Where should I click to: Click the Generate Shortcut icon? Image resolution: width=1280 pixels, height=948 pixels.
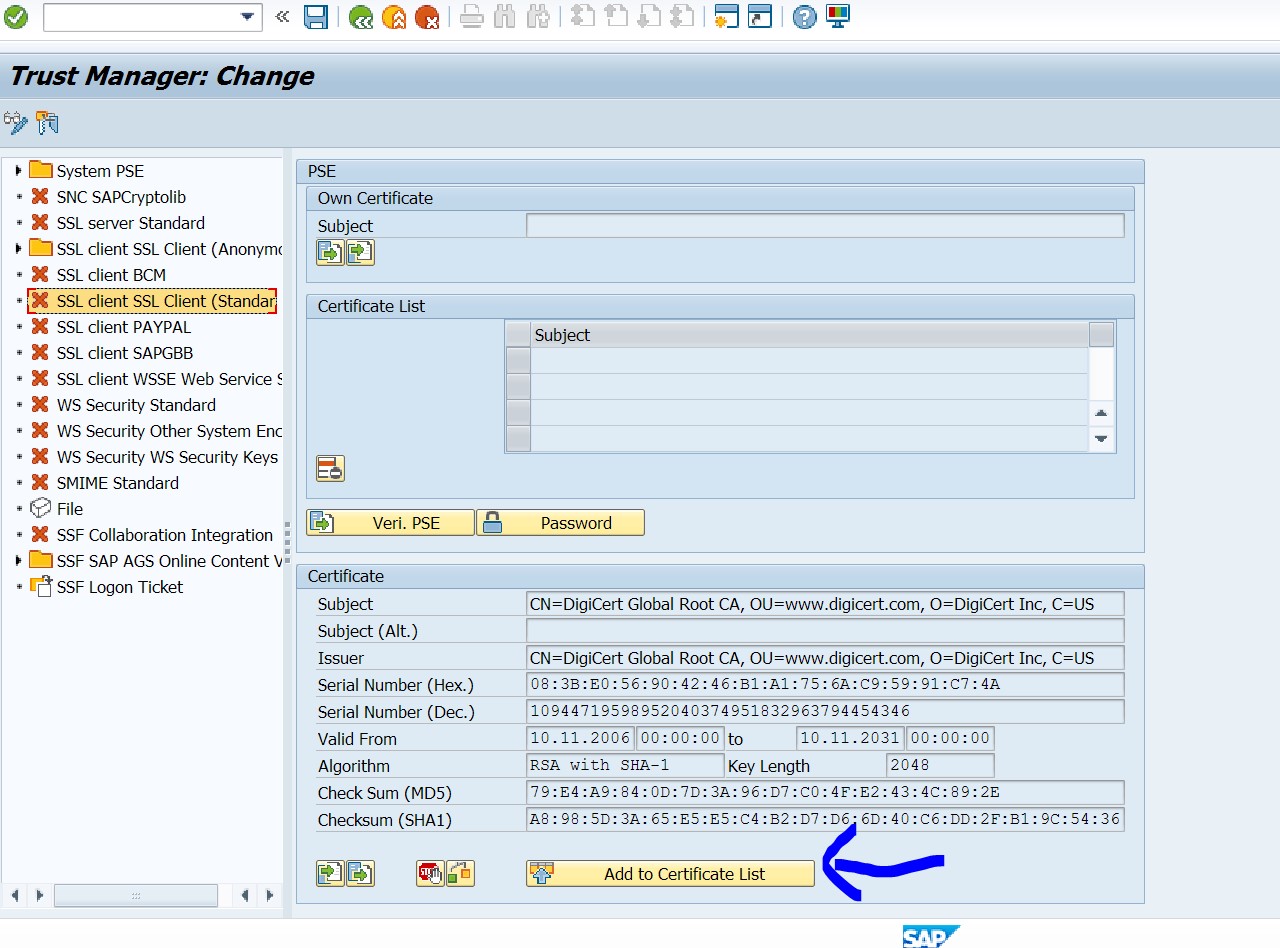pos(760,17)
